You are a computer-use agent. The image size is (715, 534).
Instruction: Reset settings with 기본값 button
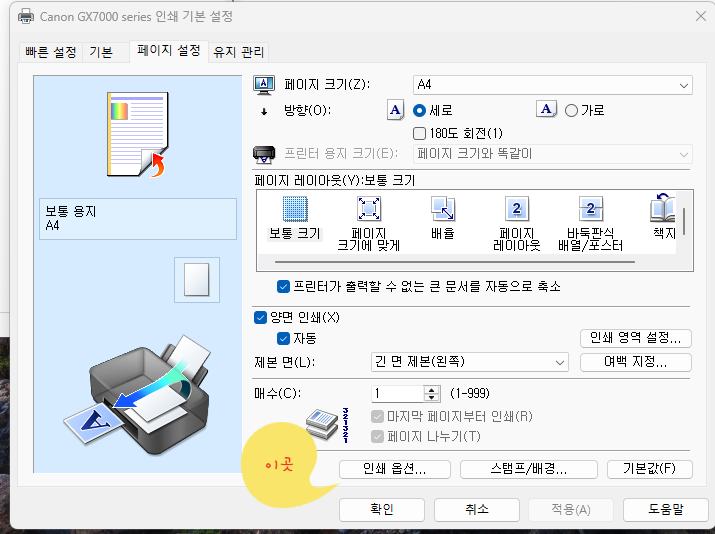pyautogui.click(x=650, y=469)
